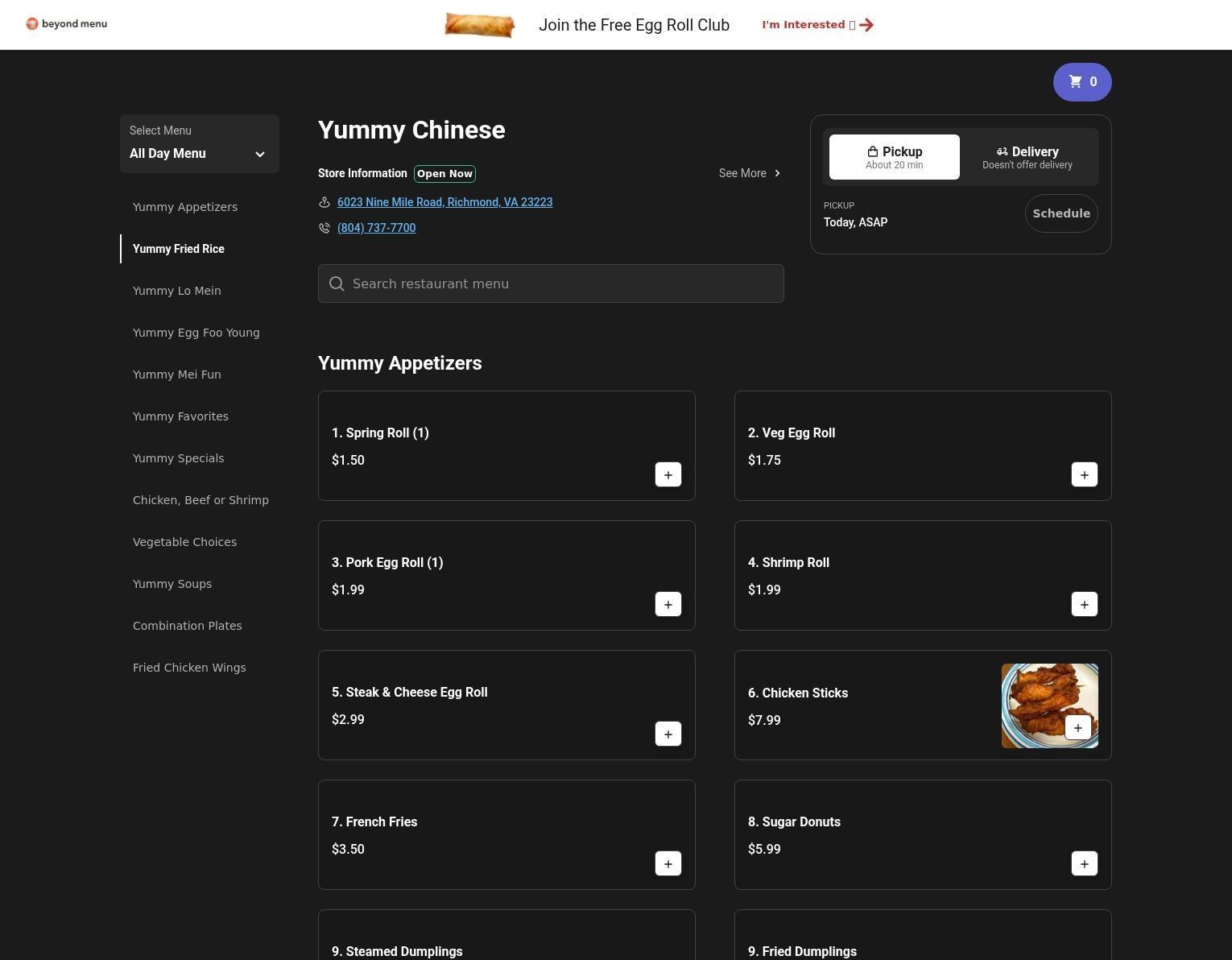Viewport: 1232px width, 960px height.
Task: Focus the Search restaurant menu field
Action: pos(551,283)
